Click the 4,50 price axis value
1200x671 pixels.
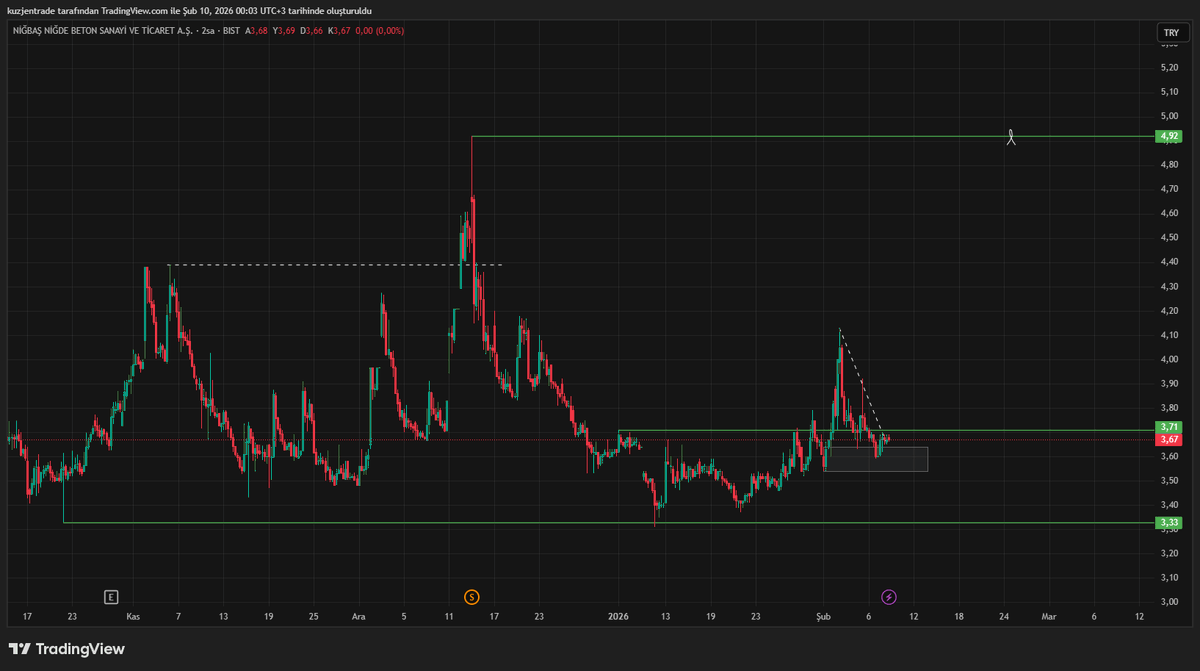pyautogui.click(x=1170, y=237)
